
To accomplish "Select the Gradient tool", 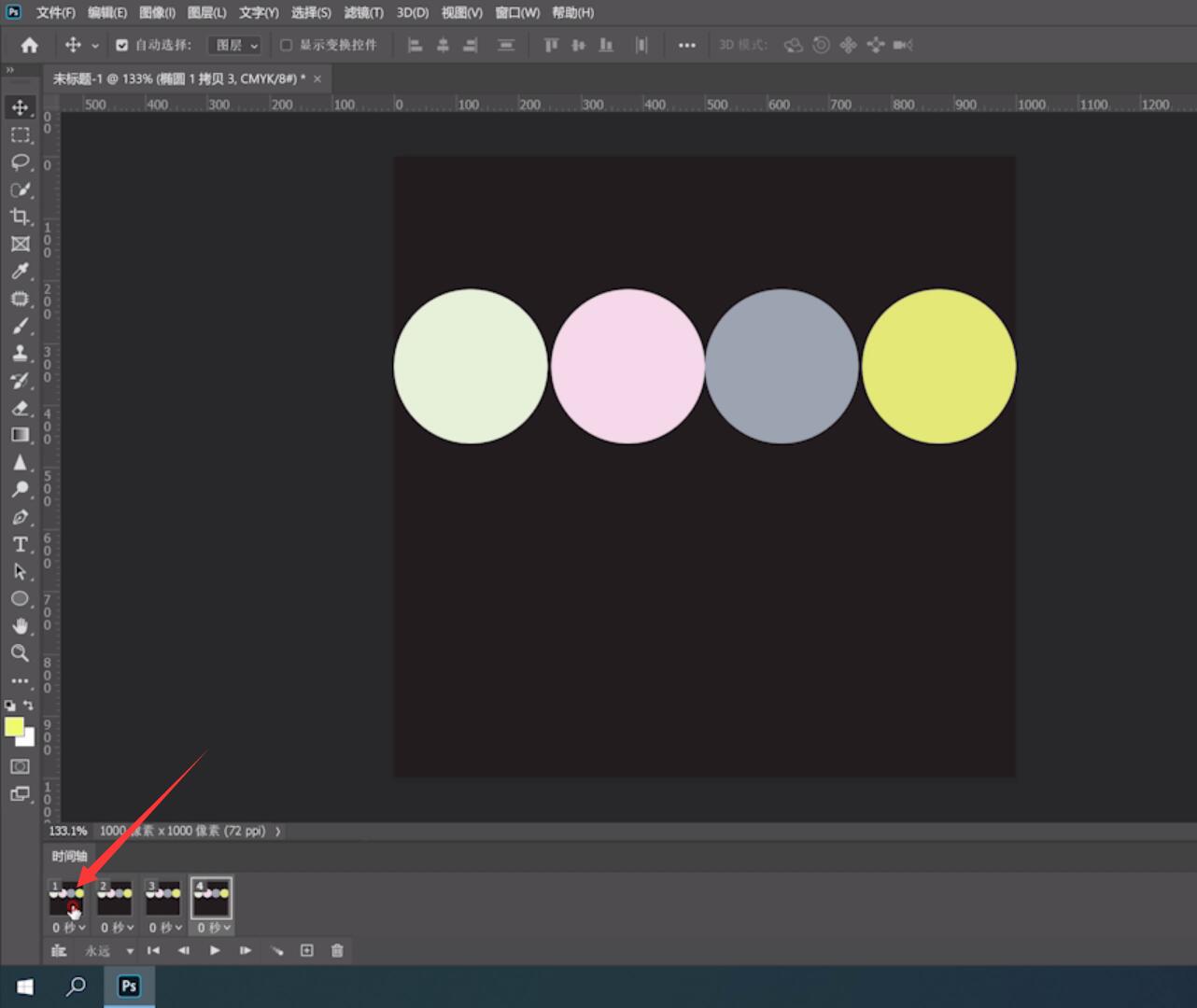I will (x=20, y=435).
